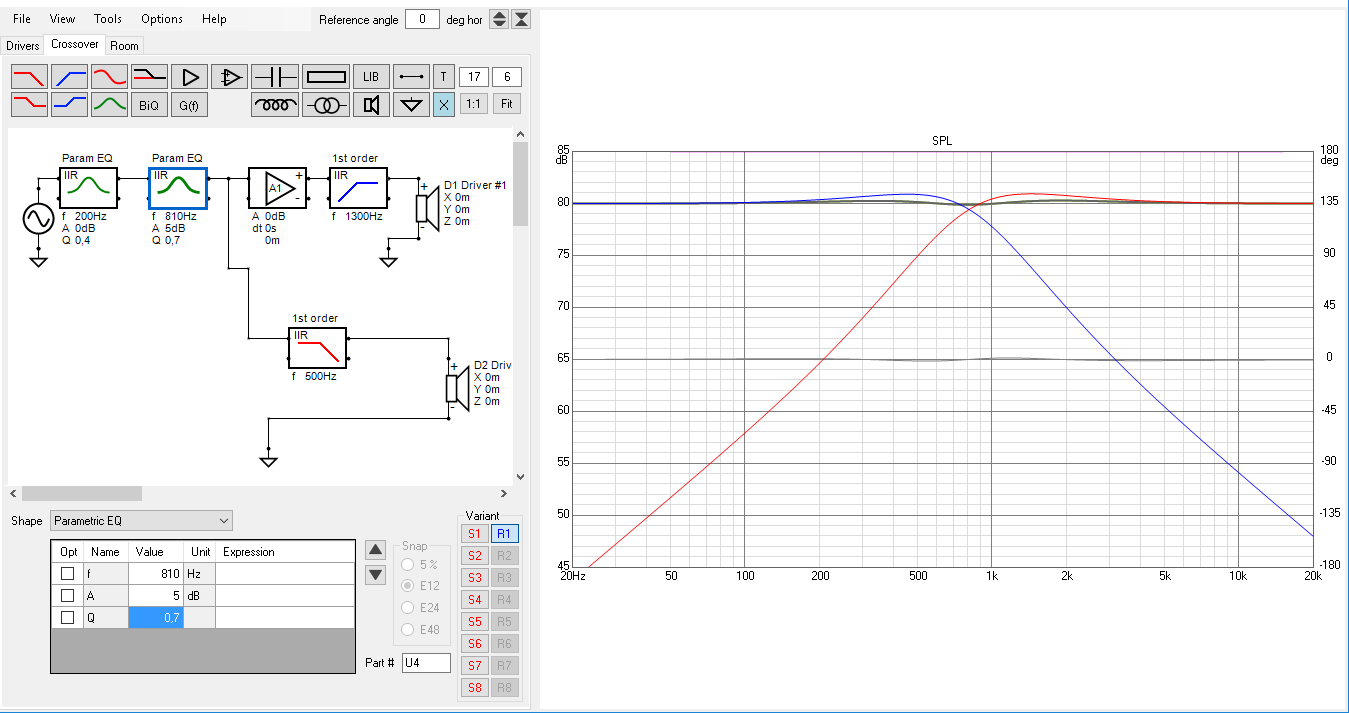Switch to the Room tab

click(125, 46)
